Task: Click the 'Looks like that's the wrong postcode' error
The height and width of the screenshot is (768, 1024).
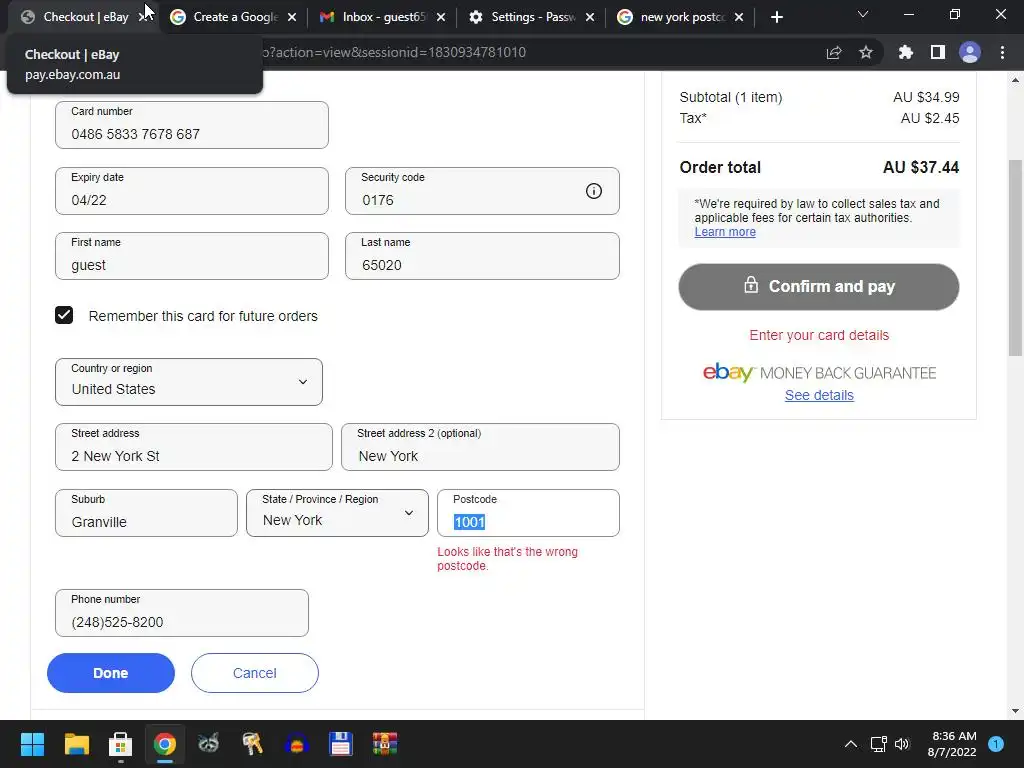Action: pos(507,559)
